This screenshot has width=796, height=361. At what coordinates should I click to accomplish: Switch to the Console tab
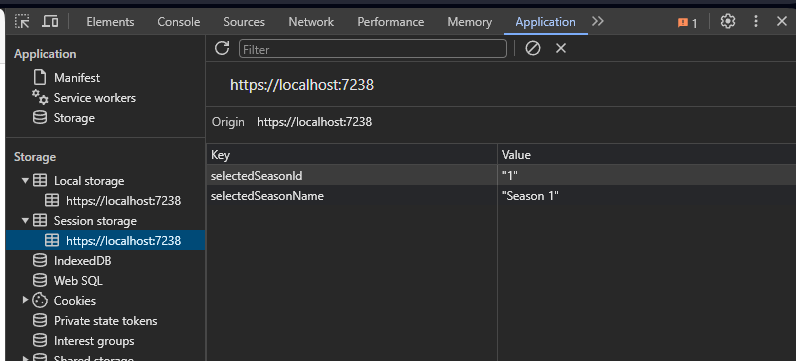pyautogui.click(x=179, y=22)
